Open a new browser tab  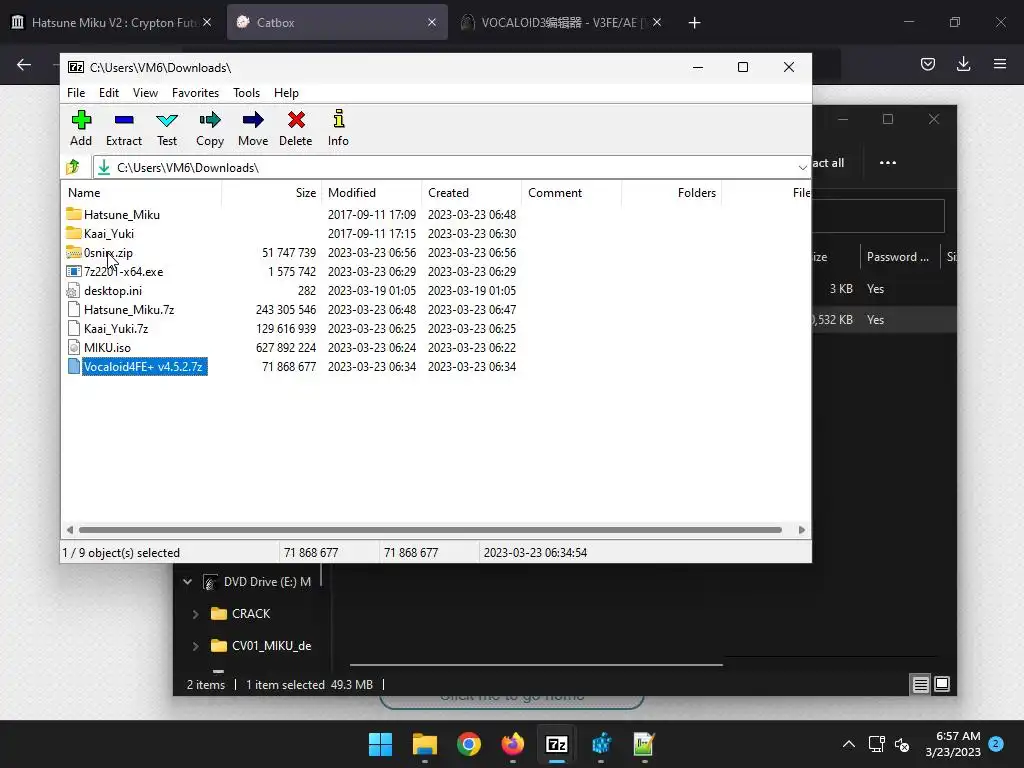point(694,23)
